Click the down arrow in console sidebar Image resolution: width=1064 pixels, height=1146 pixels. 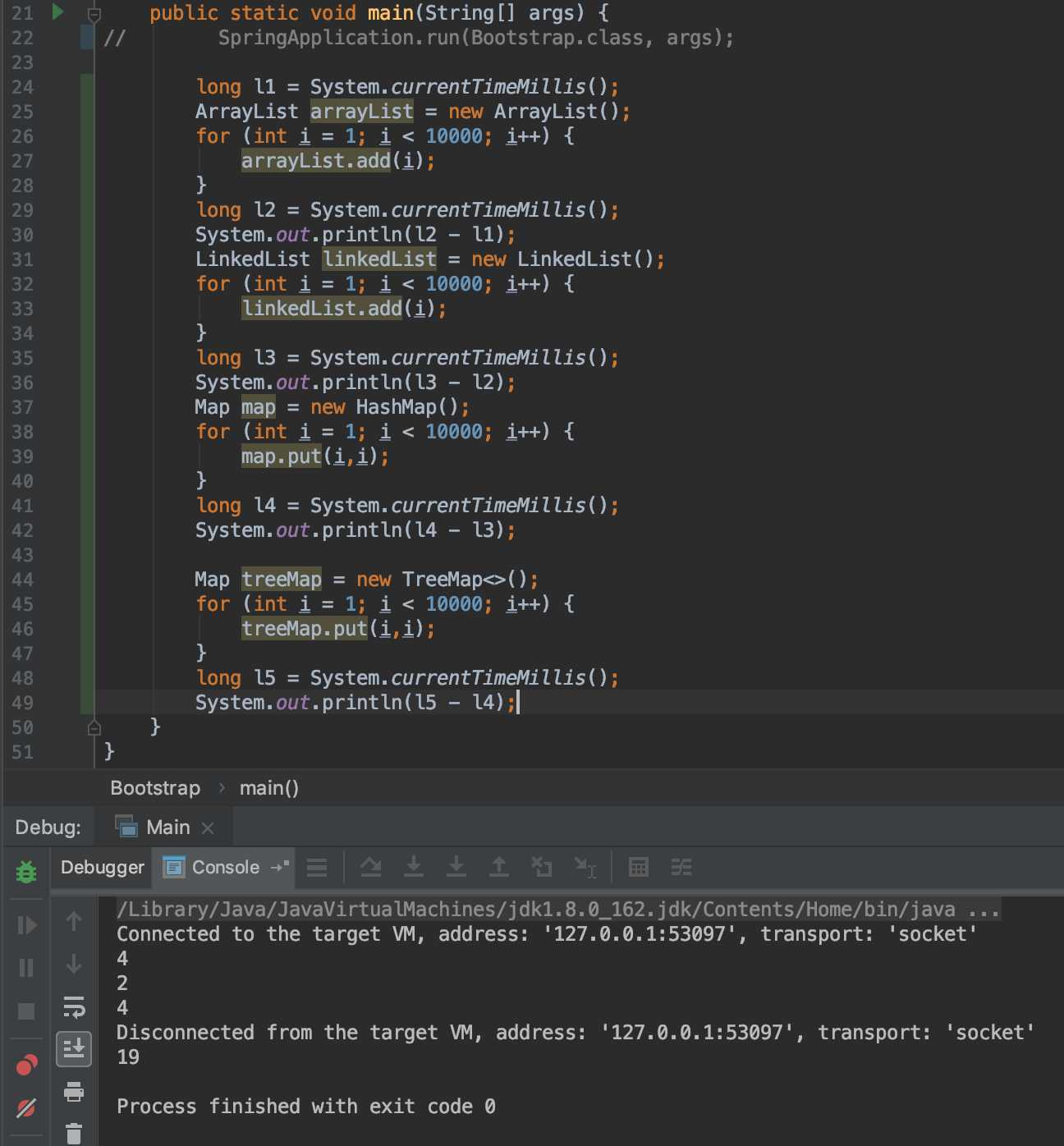(74, 964)
